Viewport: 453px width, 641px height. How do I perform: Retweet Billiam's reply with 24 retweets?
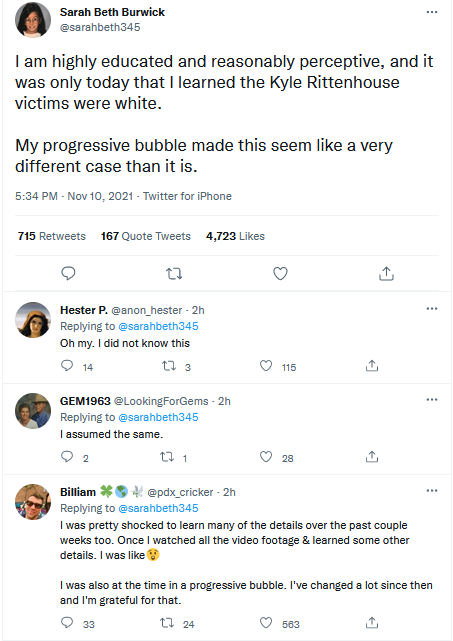(167, 623)
